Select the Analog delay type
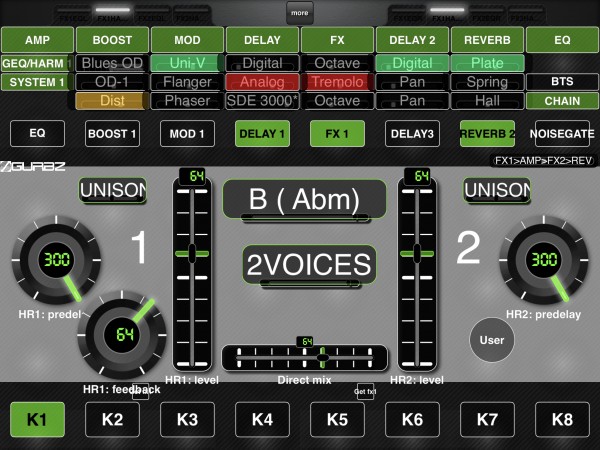 coord(262,82)
